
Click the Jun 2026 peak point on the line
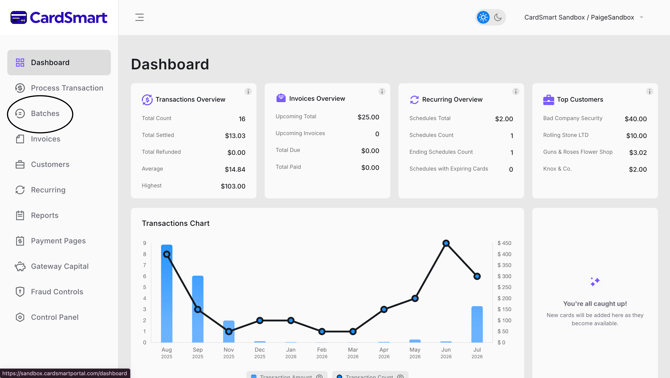pos(446,243)
